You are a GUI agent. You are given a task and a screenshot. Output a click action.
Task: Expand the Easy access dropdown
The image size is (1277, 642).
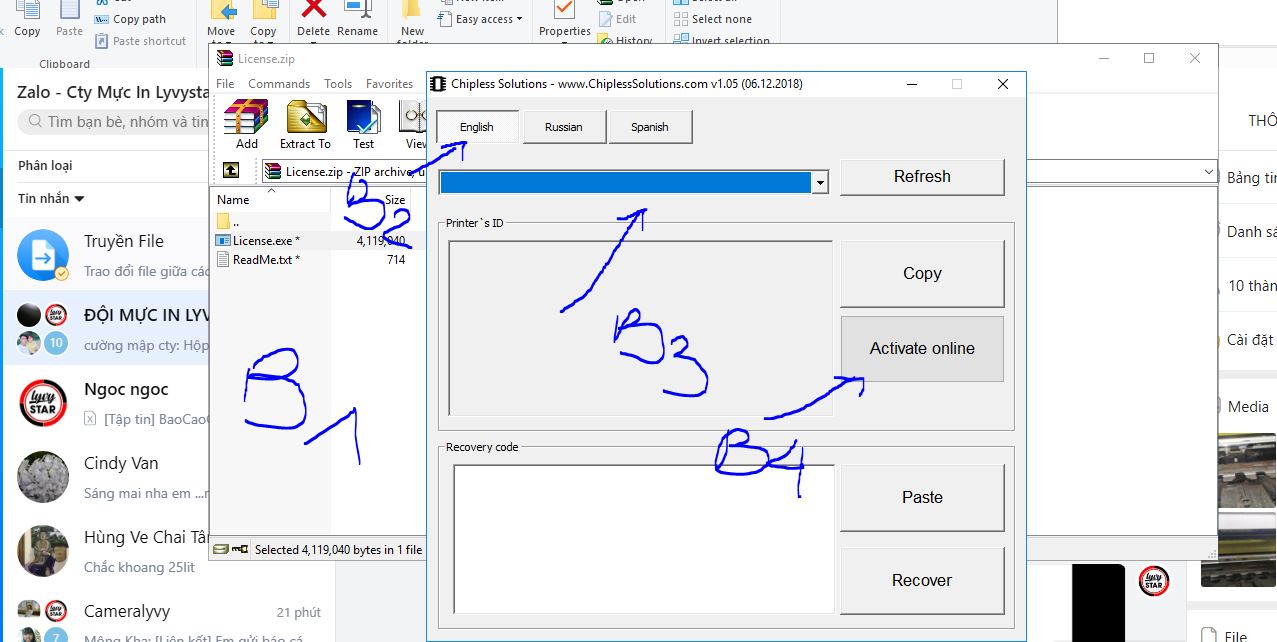tap(490, 19)
